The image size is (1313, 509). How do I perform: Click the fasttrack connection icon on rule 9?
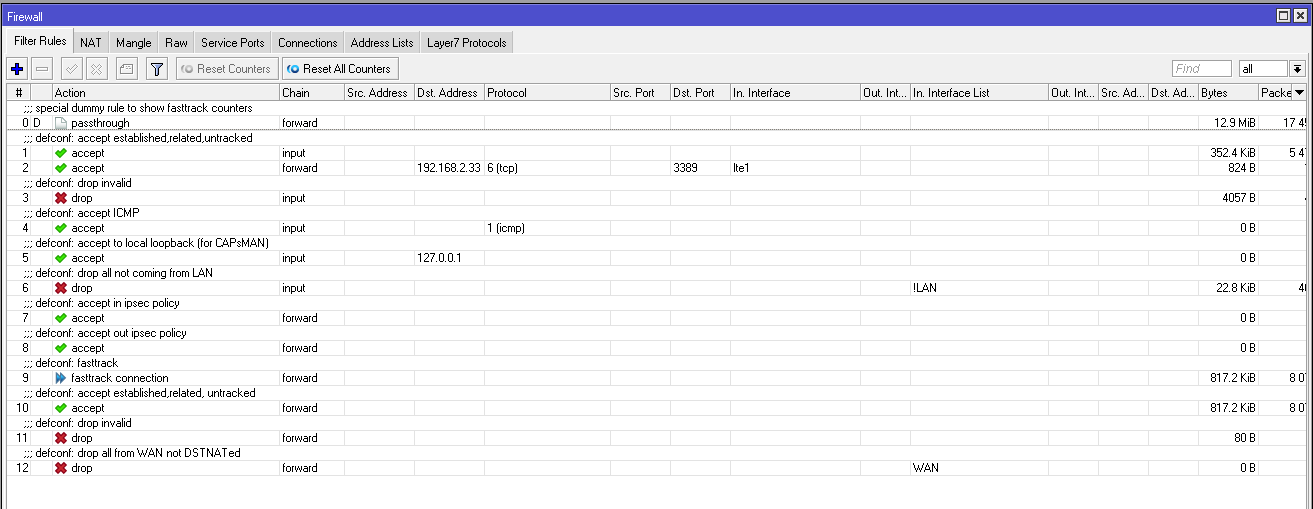[x=61, y=378]
